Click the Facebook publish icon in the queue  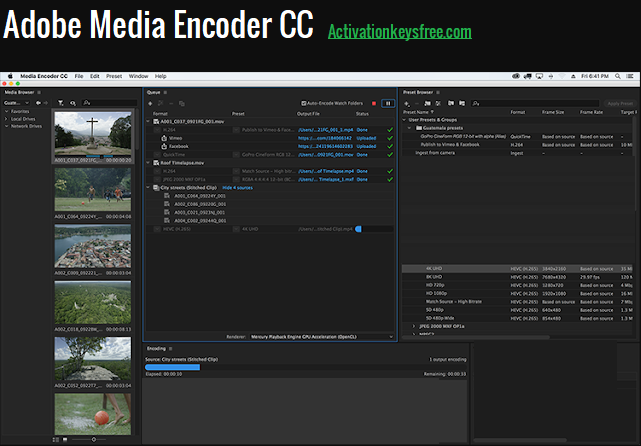click(164, 146)
